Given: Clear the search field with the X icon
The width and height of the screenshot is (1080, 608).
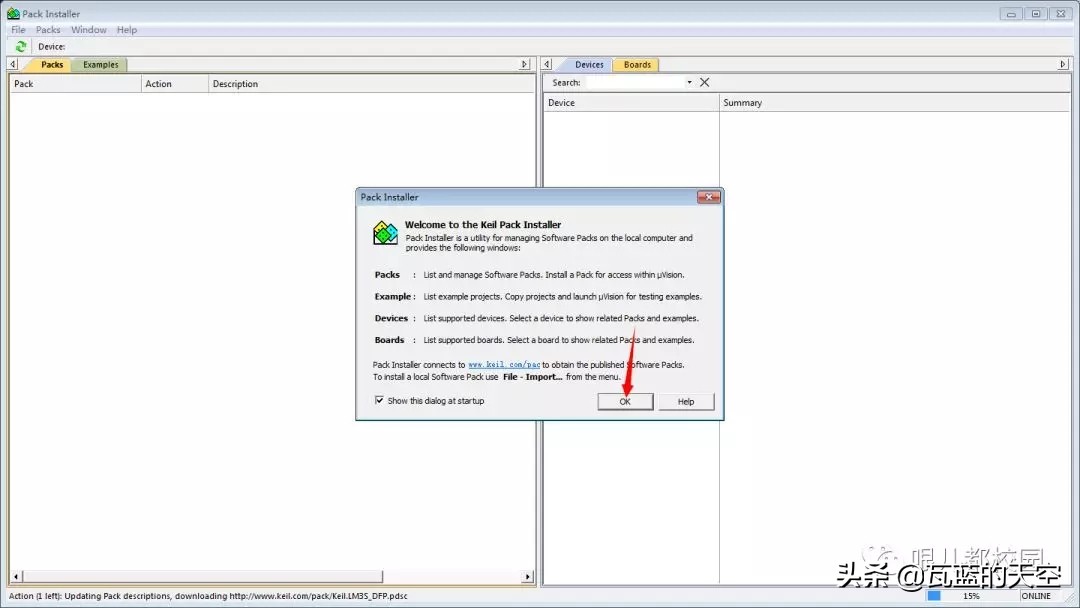Looking at the screenshot, I should point(704,82).
